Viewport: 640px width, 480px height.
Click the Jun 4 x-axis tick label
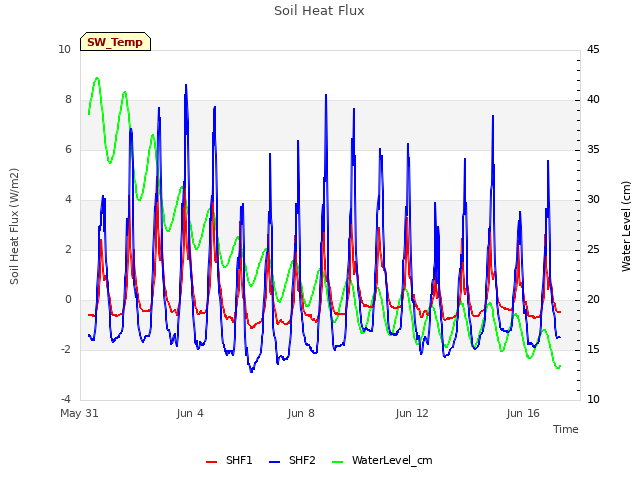click(x=190, y=413)
